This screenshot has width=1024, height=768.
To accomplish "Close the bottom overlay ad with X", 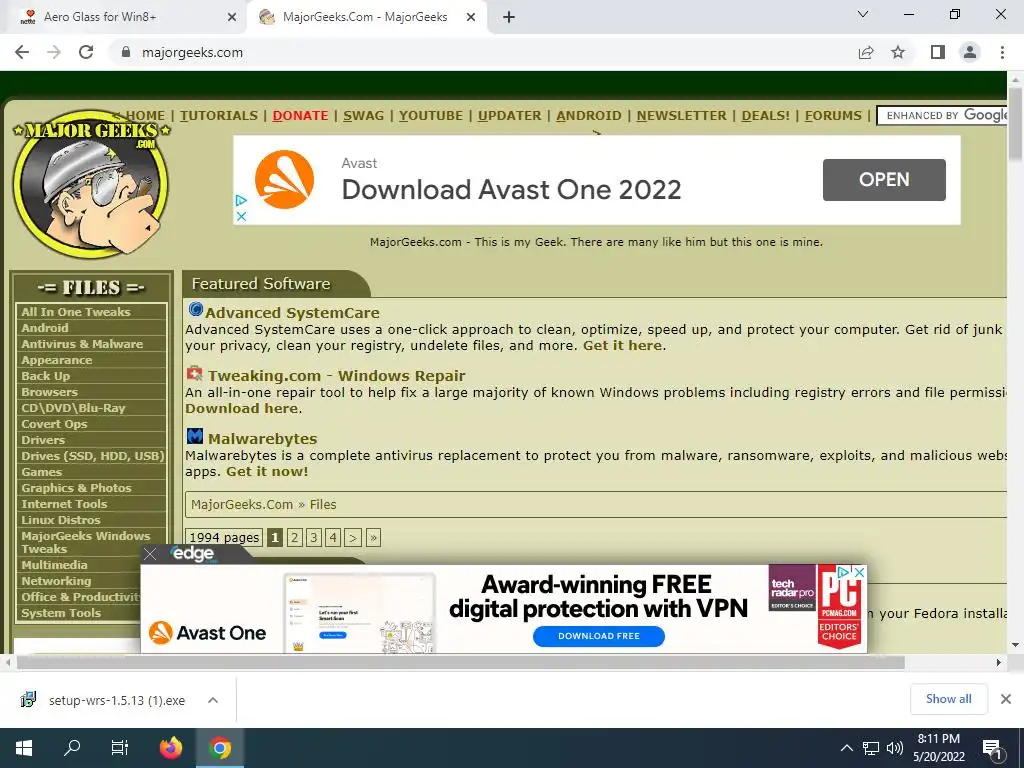I will (x=150, y=554).
